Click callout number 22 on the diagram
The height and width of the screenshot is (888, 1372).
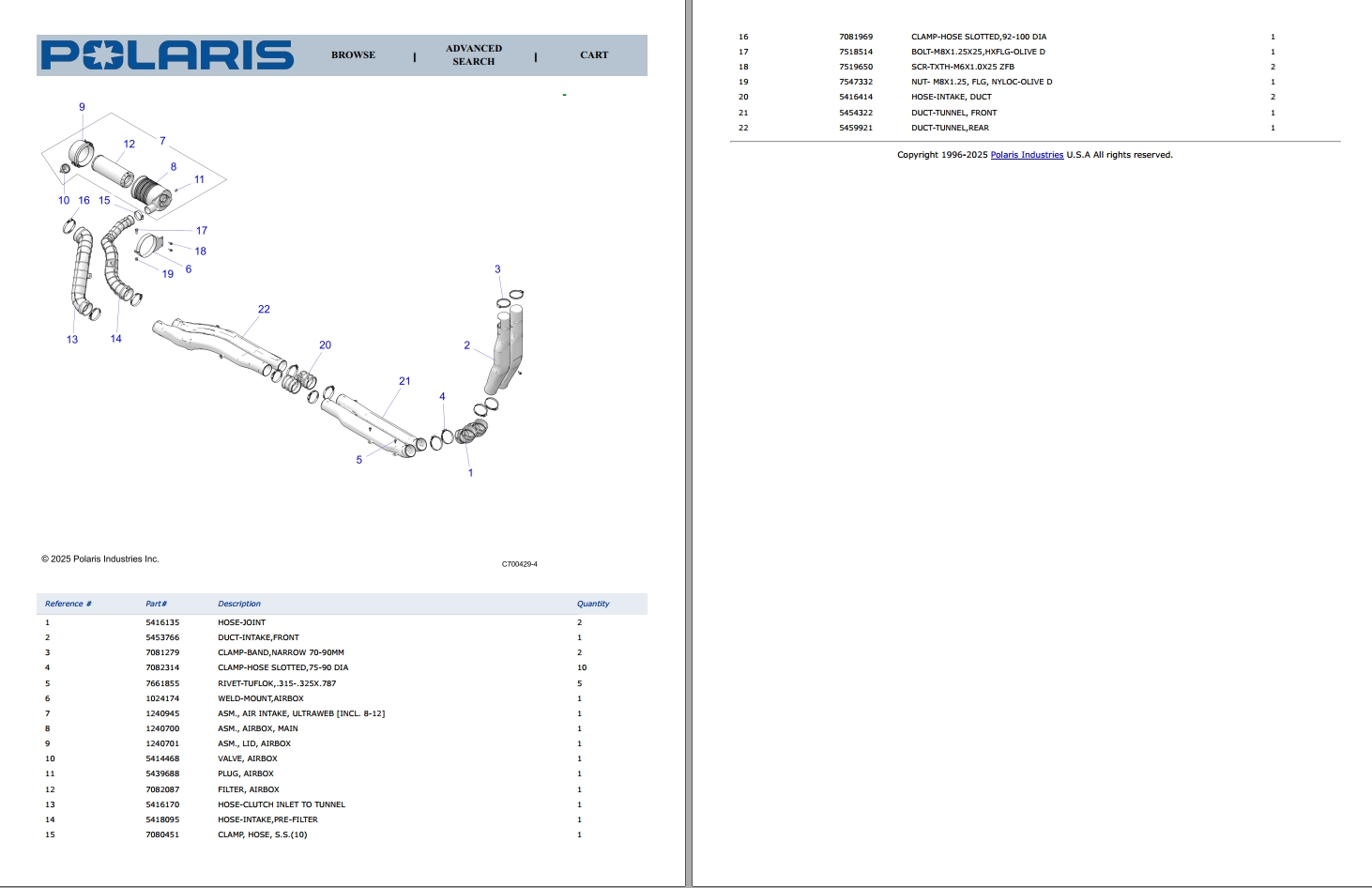click(x=263, y=308)
